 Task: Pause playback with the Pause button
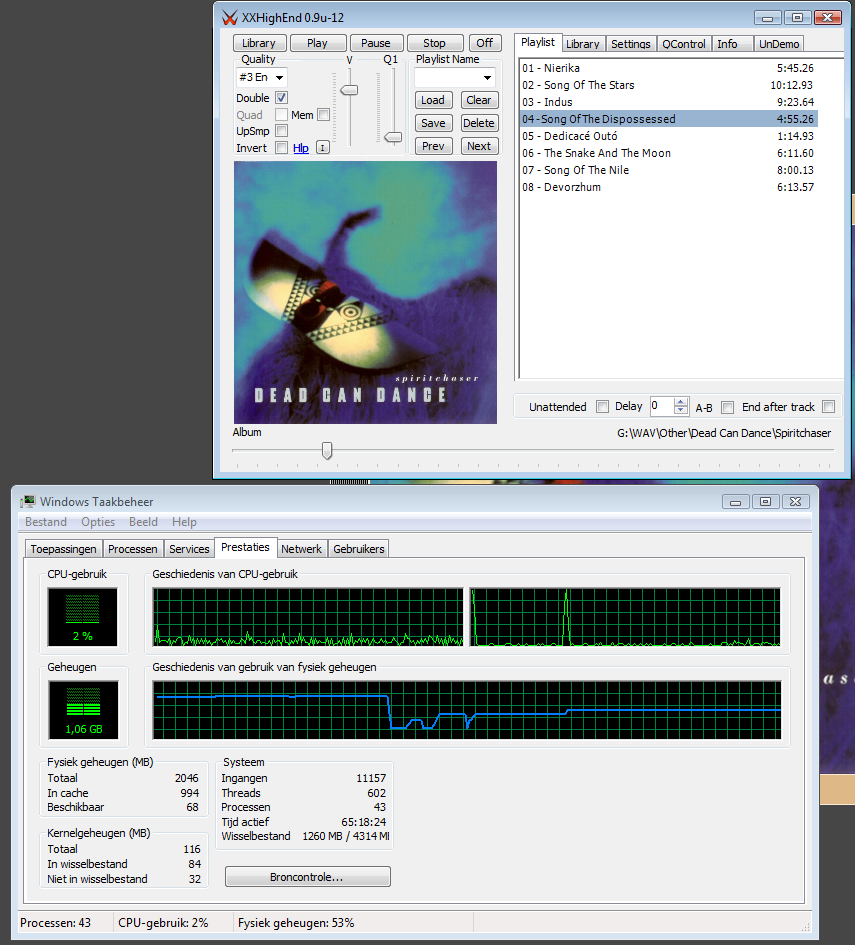pos(375,43)
